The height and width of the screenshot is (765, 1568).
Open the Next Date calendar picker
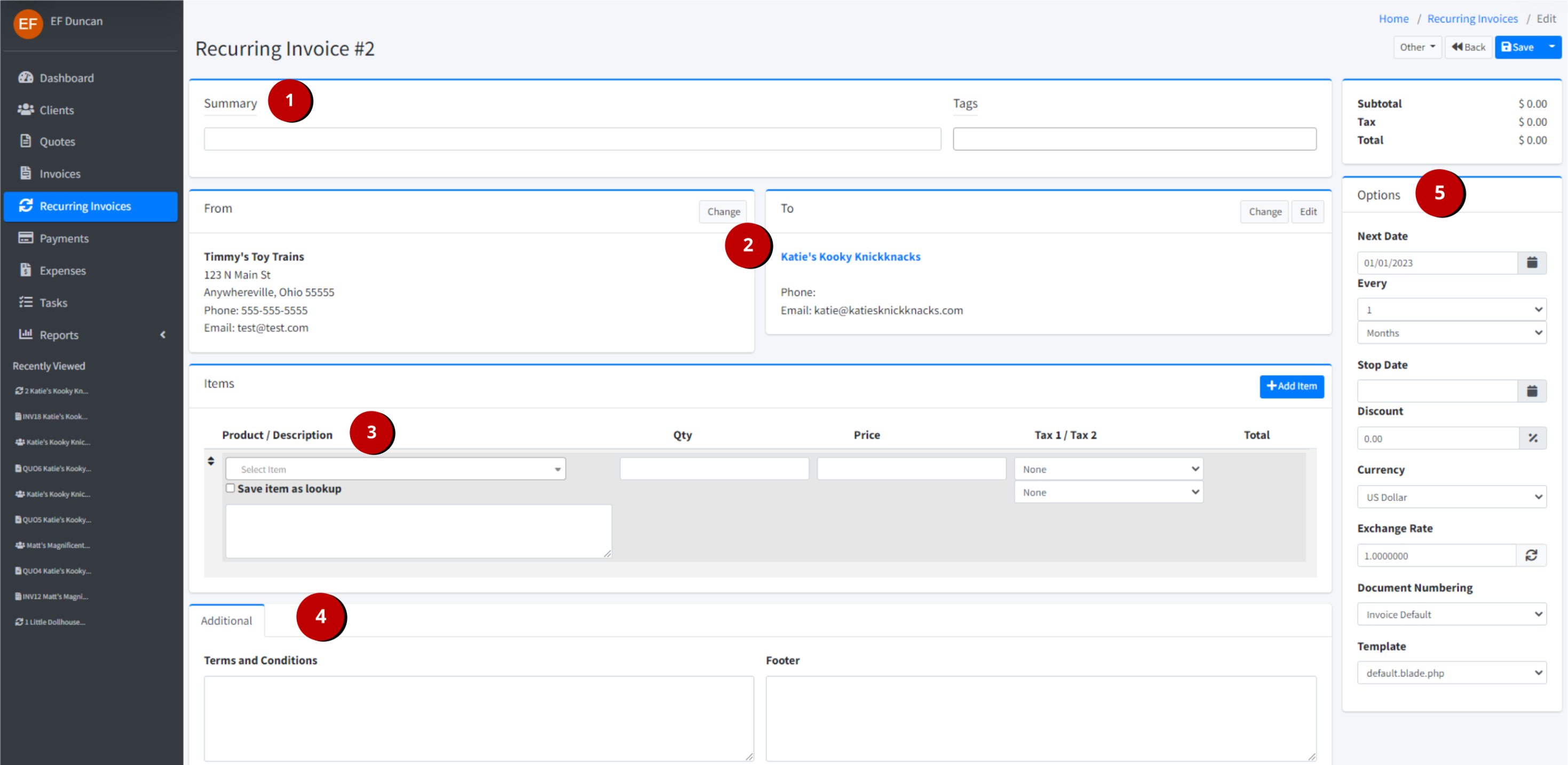click(1532, 263)
